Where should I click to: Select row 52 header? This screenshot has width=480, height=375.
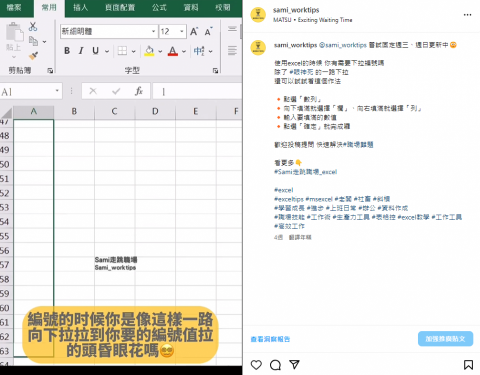pyautogui.click(x=6, y=193)
